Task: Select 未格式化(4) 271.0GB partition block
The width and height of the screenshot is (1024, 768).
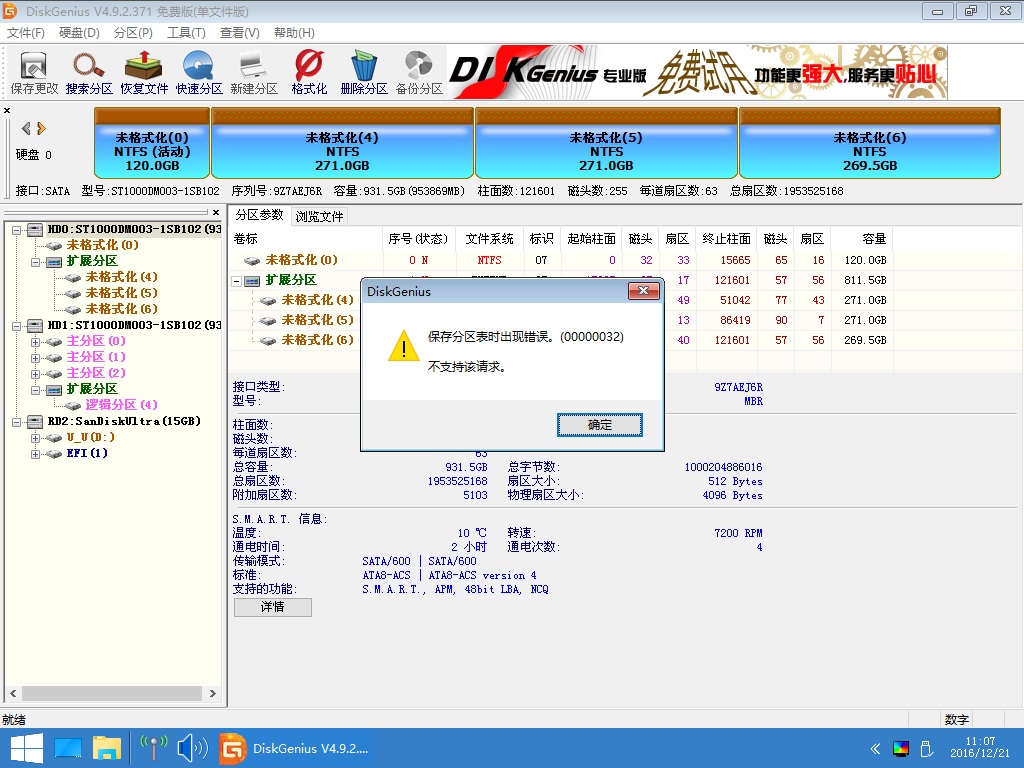Action: 342,144
